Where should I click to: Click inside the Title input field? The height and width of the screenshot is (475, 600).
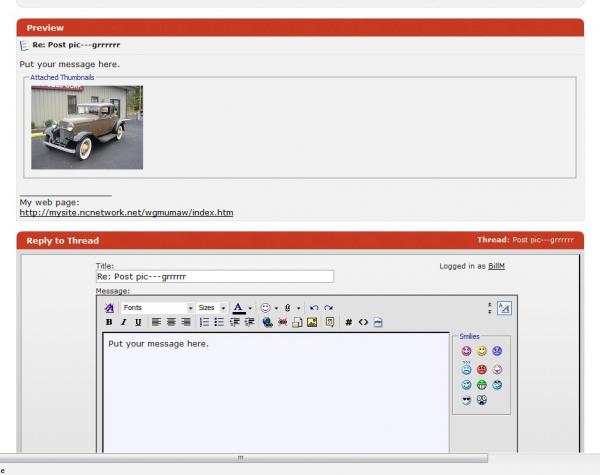coord(215,276)
